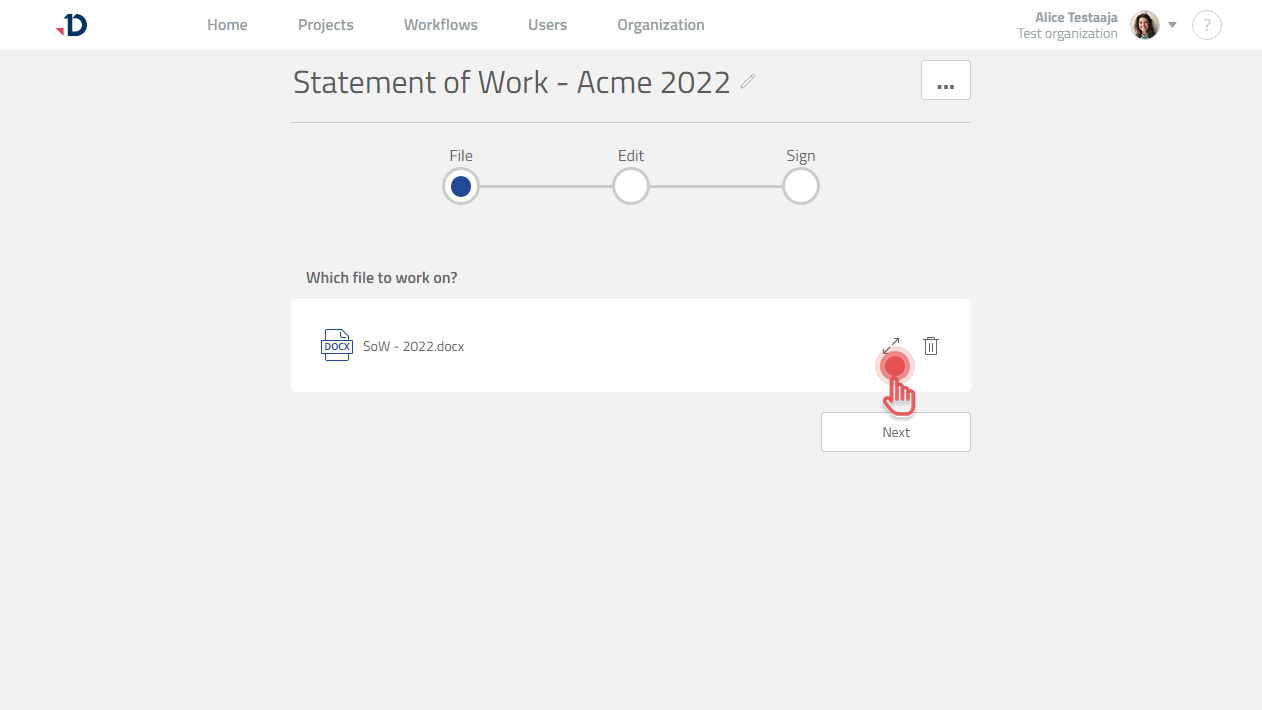
Task: Click Alice's profile picture thumbnail
Action: [x=1144, y=25]
